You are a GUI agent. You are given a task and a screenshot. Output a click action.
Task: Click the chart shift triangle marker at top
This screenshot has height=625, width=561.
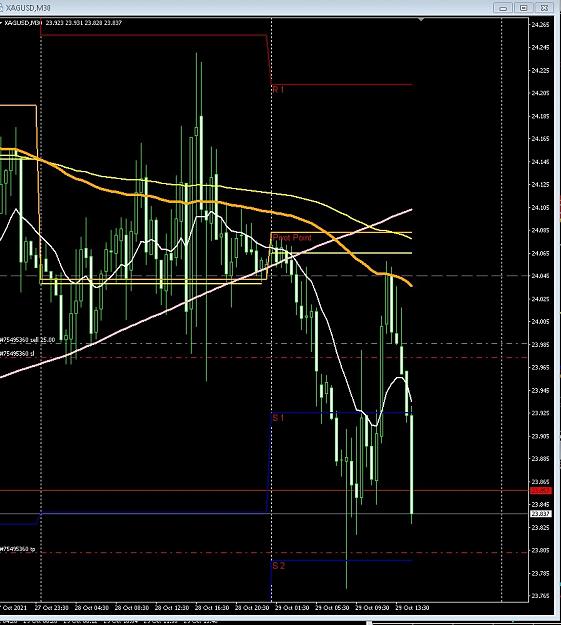421,19
